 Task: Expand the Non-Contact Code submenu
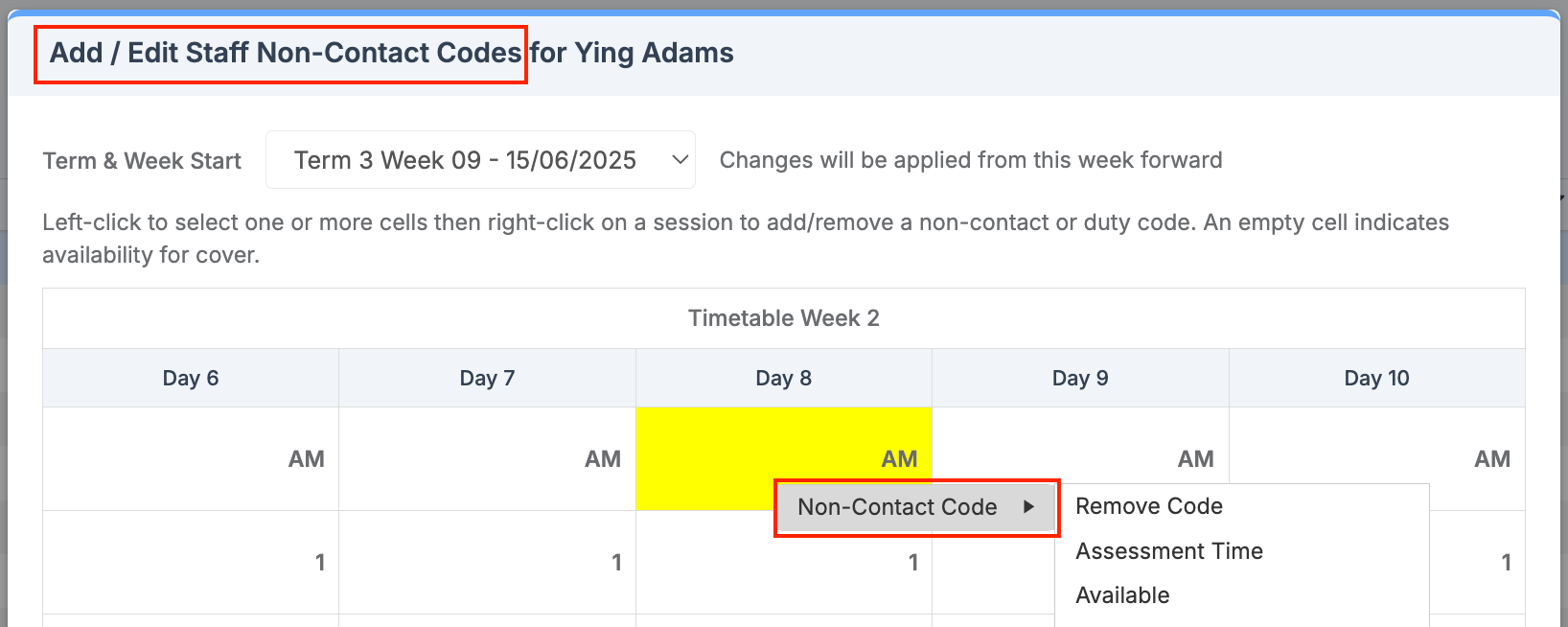point(915,507)
